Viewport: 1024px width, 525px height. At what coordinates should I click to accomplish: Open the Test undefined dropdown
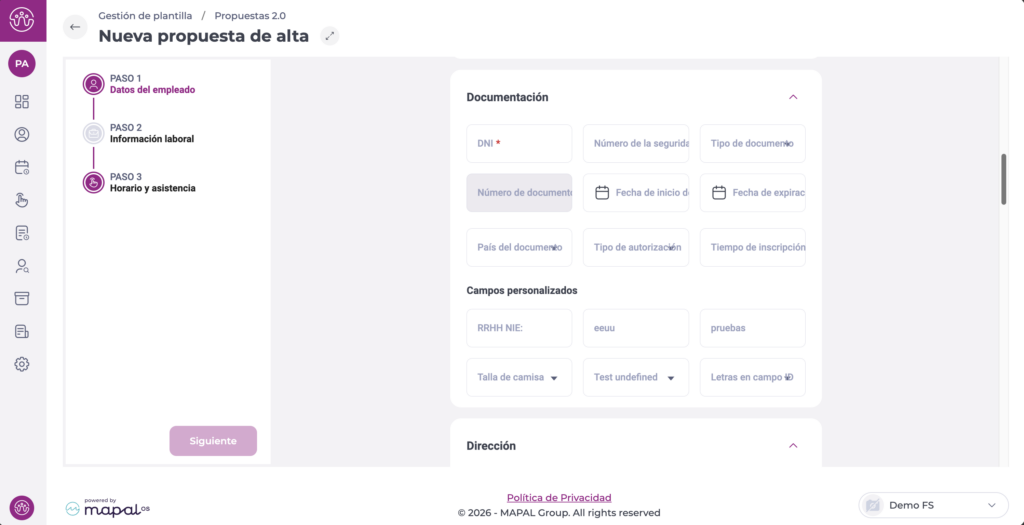(x=635, y=377)
